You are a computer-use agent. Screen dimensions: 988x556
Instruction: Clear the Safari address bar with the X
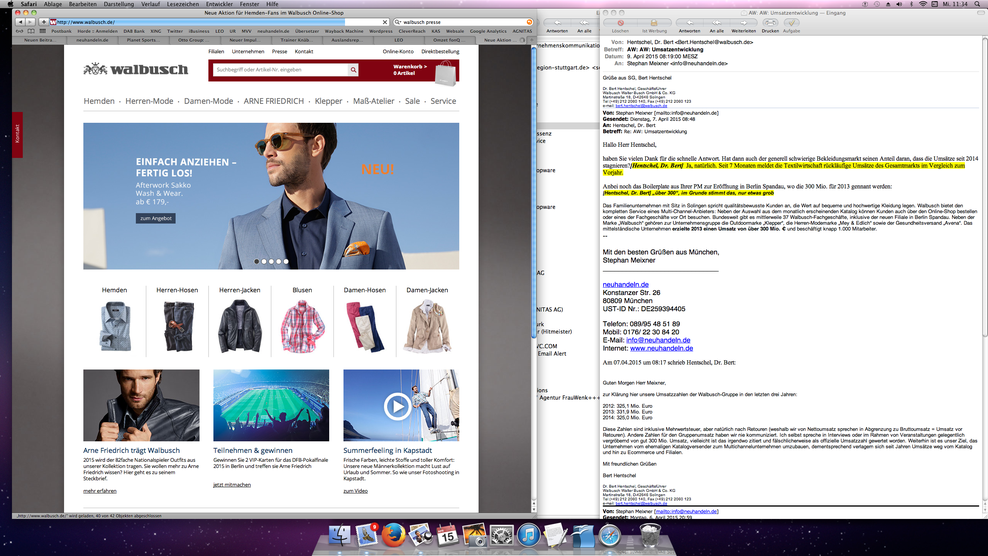tap(385, 22)
